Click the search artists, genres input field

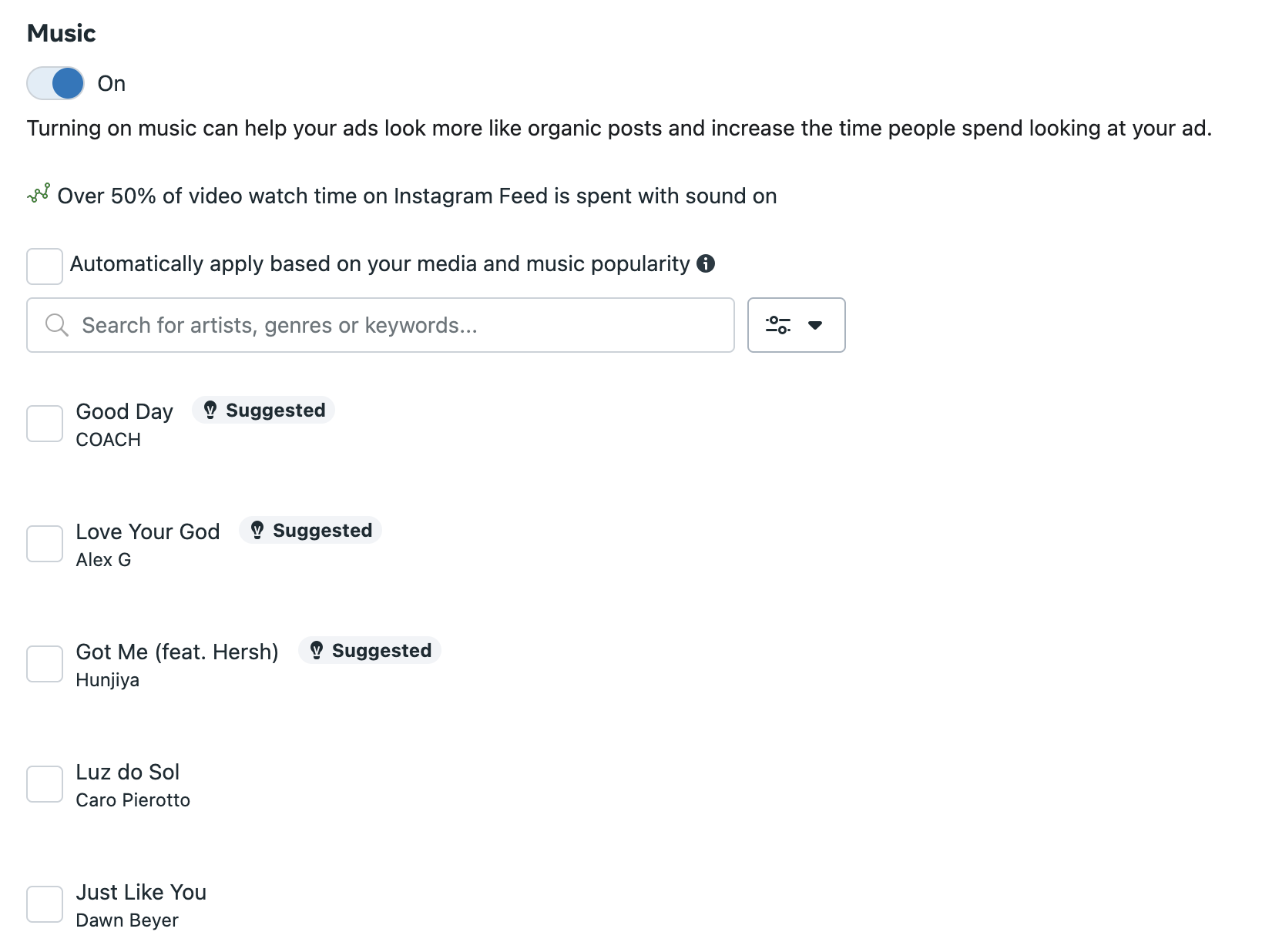(x=381, y=325)
